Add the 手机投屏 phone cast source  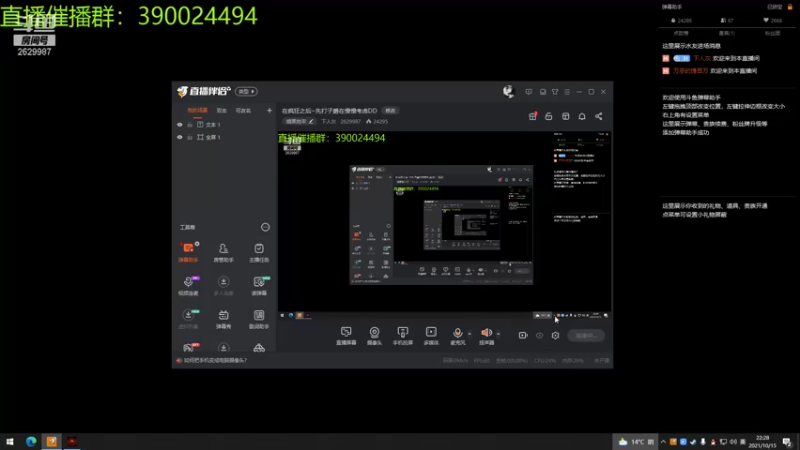(x=403, y=336)
